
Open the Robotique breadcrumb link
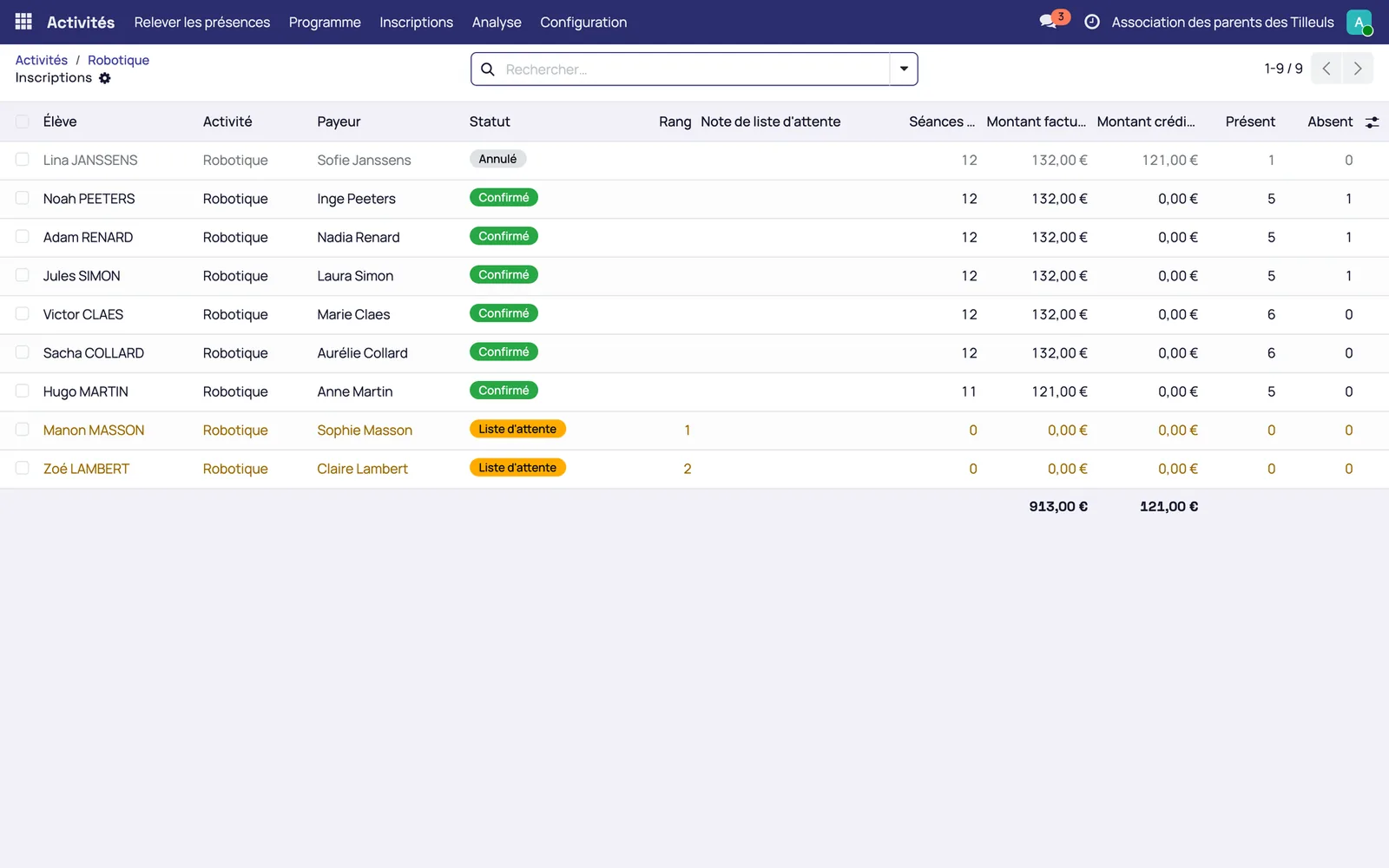pos(118,60)
